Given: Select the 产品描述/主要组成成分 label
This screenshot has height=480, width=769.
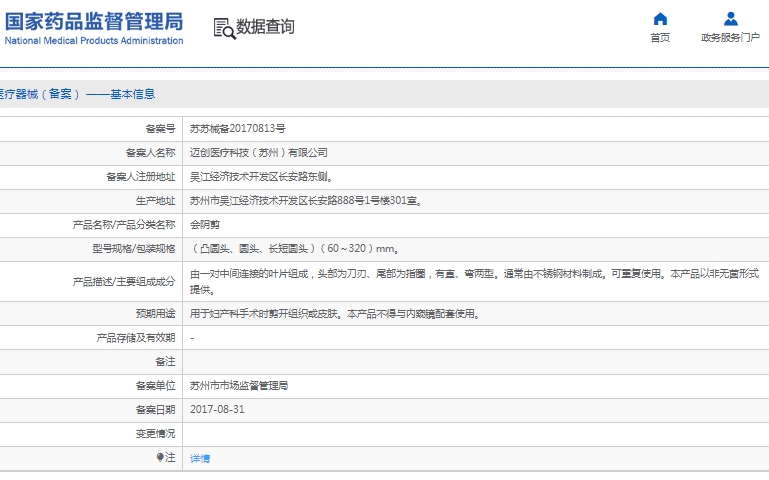Looking at the screenshot, I should click(x=124, y=281).
